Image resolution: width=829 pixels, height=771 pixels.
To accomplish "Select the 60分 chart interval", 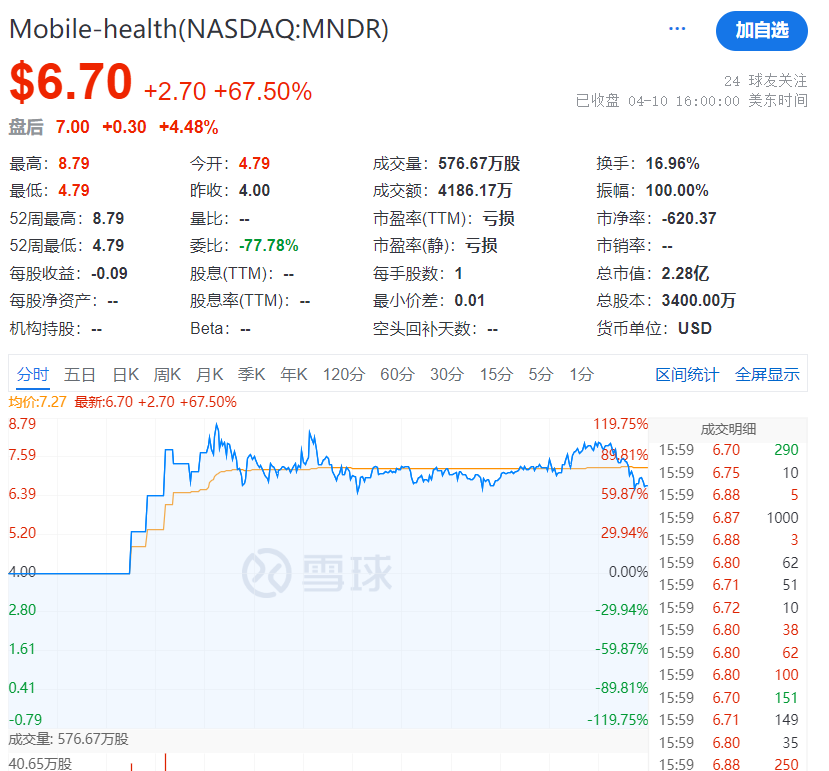I will (x=397, y=374).
